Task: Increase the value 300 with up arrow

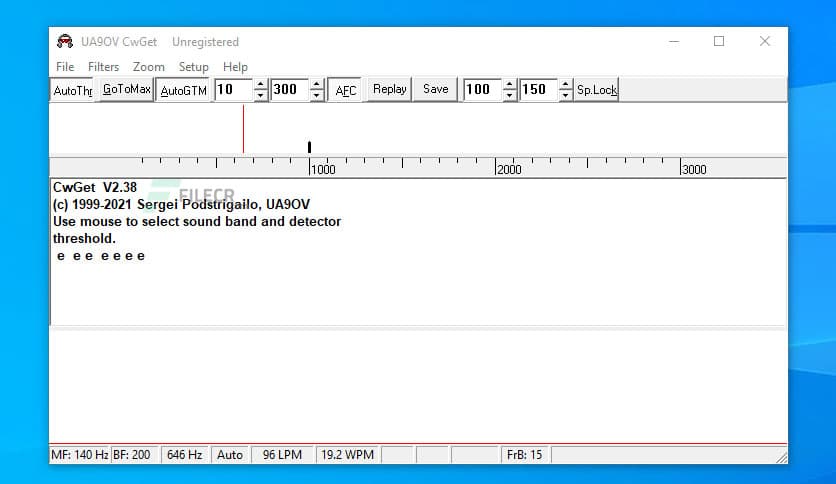Action: [317, 84]
